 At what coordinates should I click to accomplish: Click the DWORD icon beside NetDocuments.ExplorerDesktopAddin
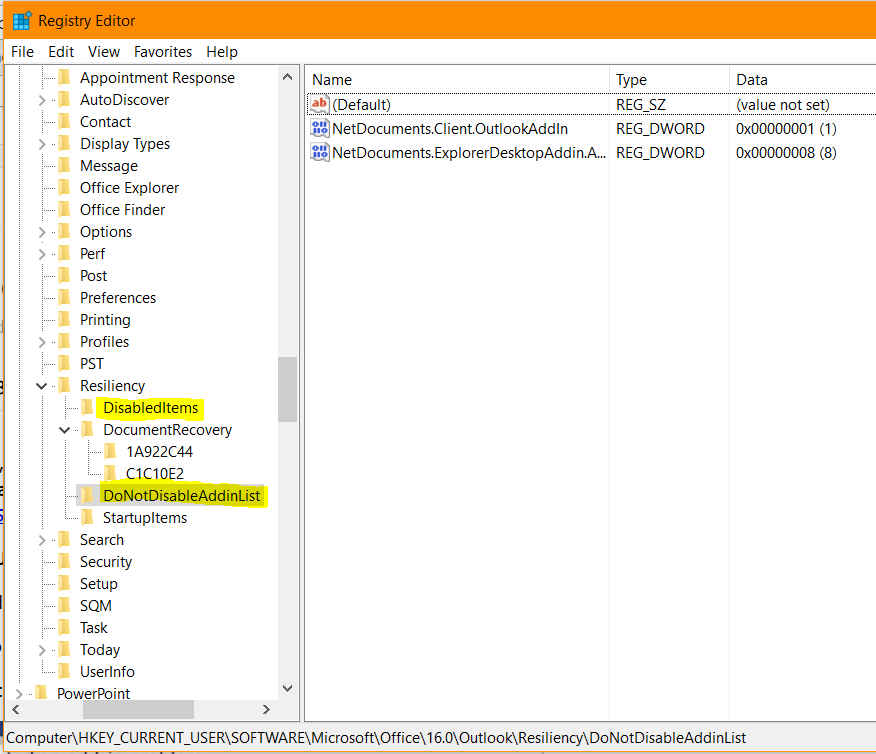[319, 152]
